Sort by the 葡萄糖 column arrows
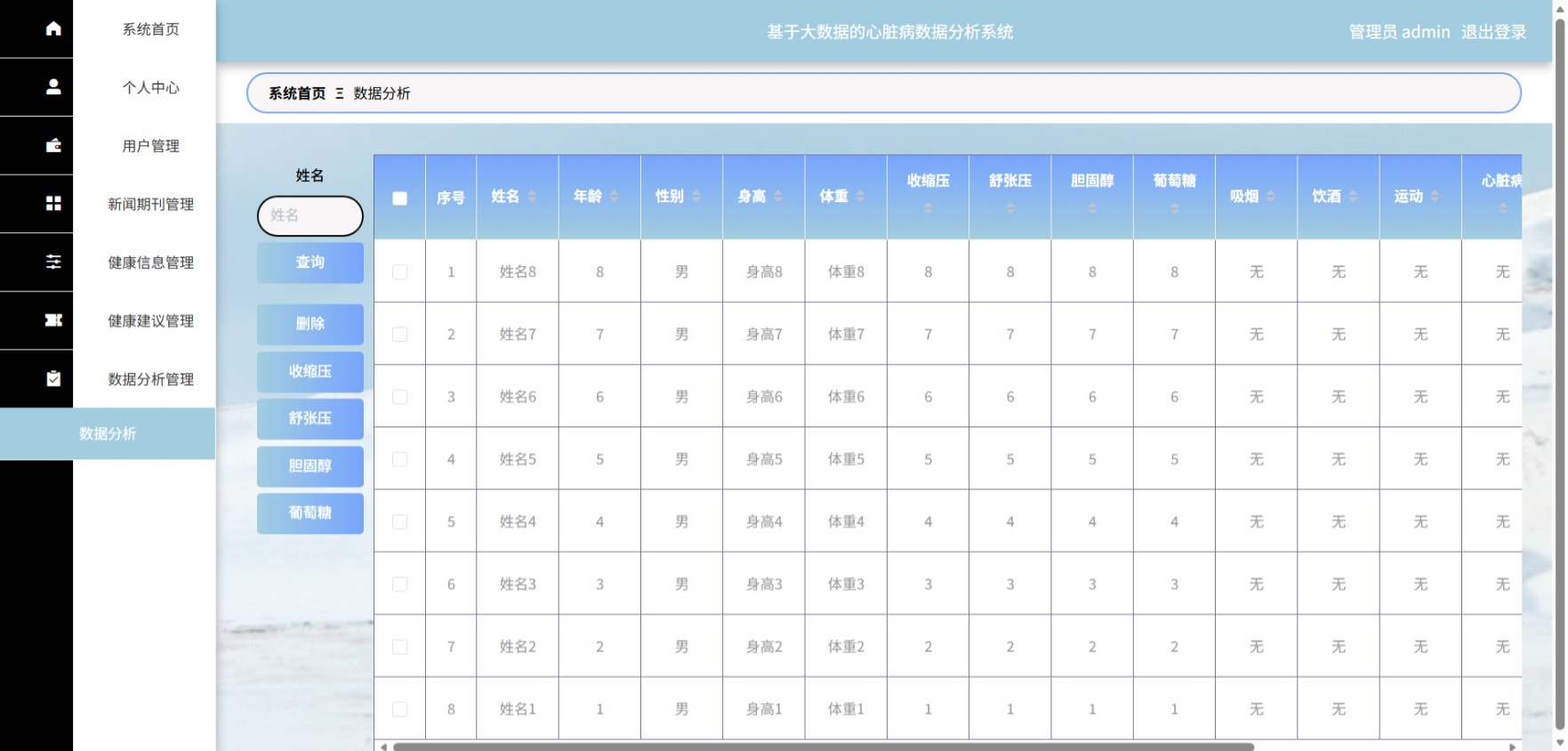This screenshot has width=1568, height=751. pyautogui.click(x=1175, y=208)
